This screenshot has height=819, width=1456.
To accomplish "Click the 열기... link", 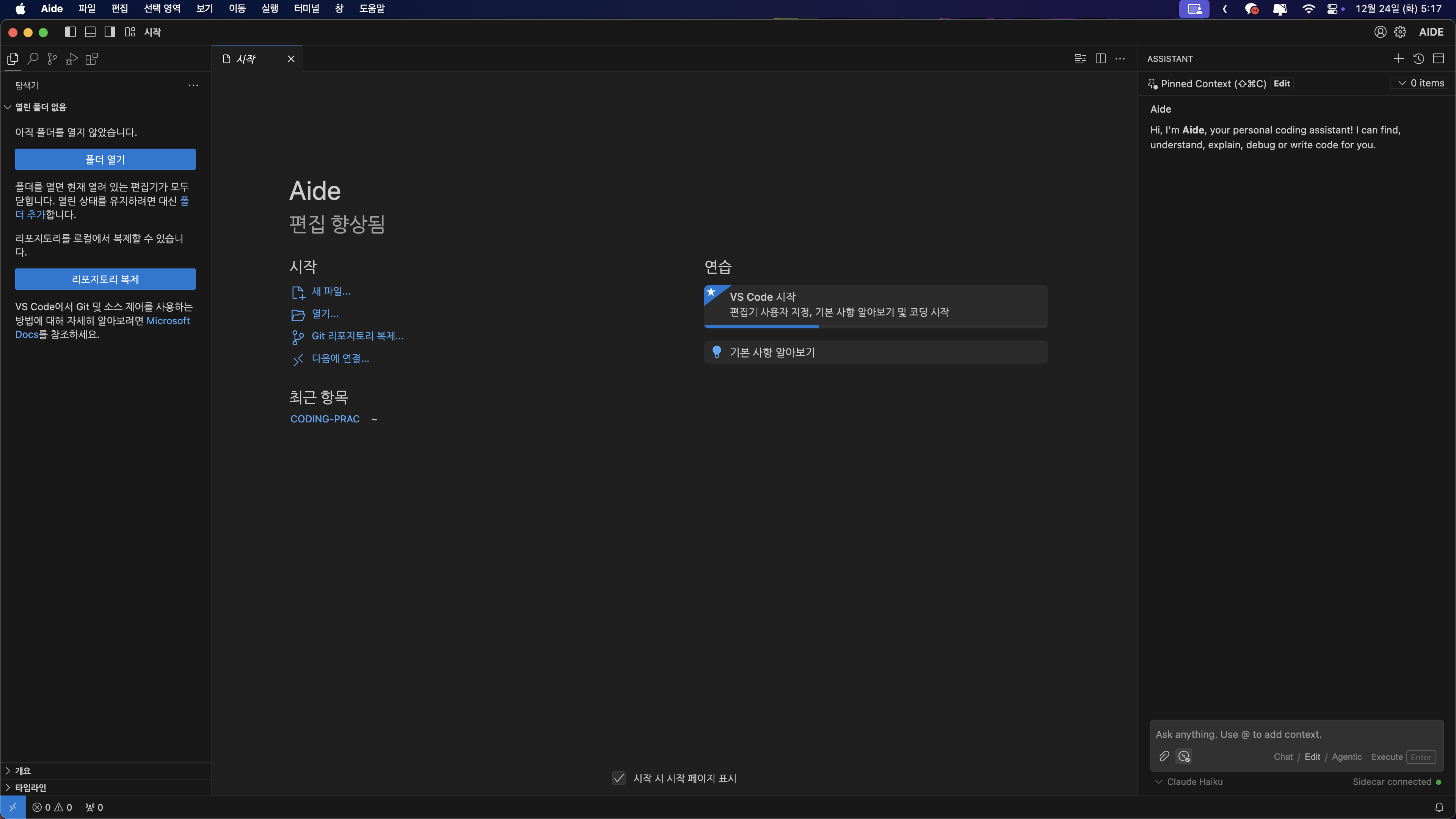I will point(325,314).
